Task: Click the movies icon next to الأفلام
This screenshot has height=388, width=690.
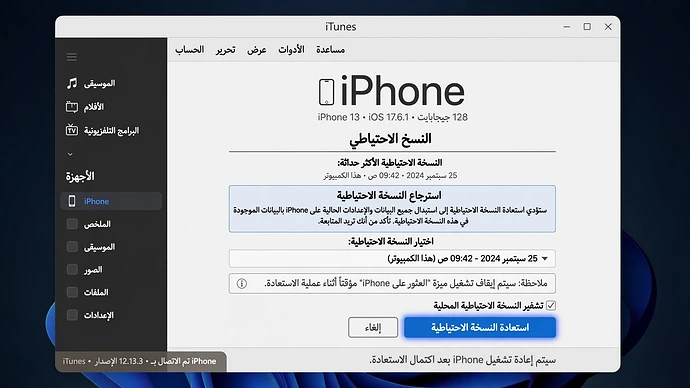Action: [x=72, y=107]
